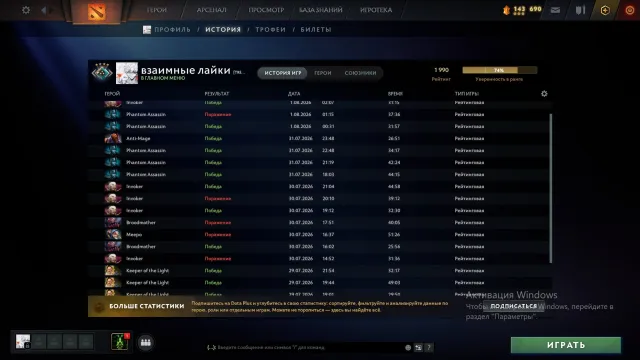This screenshot has width=640, height=360.
Task: Open match table settings gear icon
Action: (x=544, y=93)
